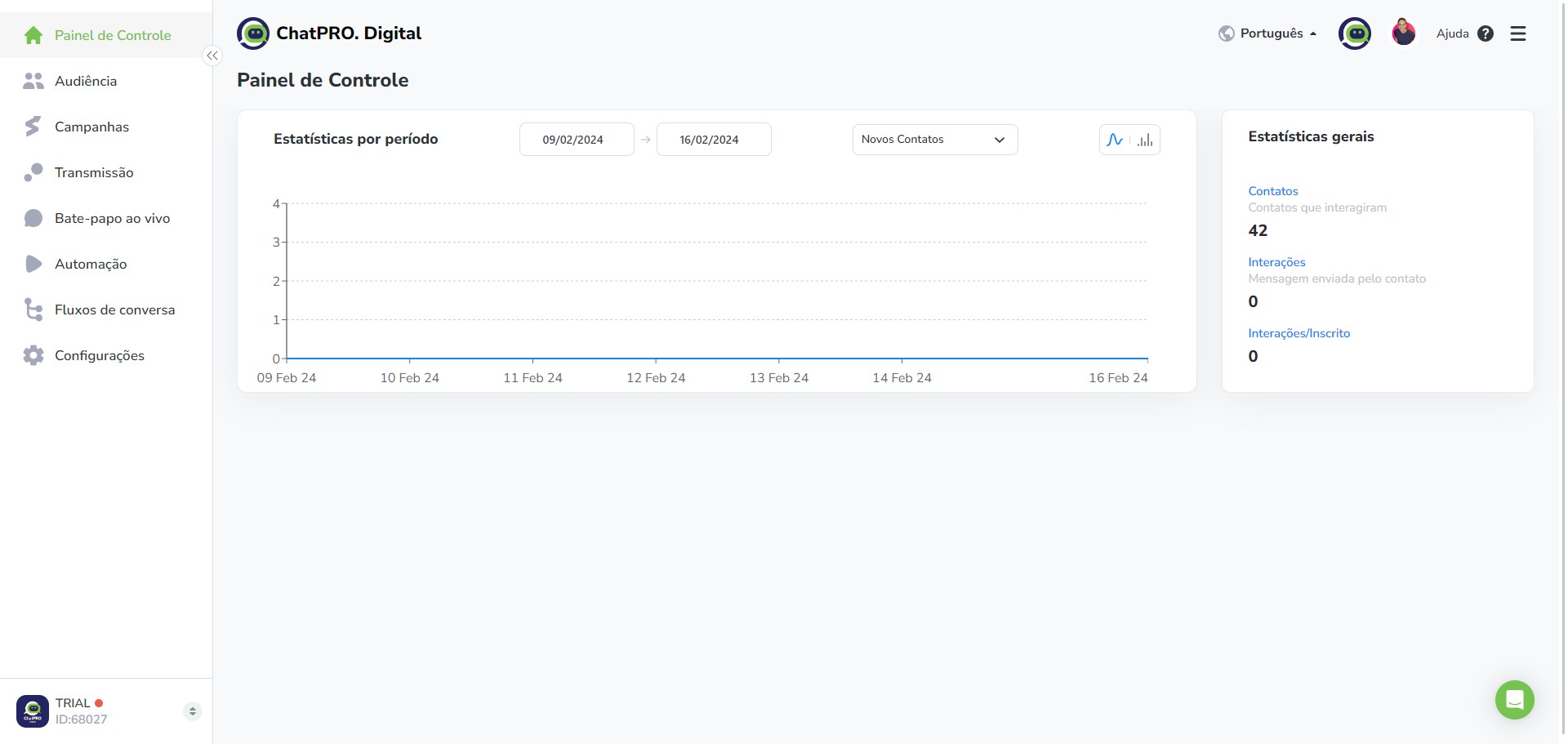The height and width of the screenshot is (744, 1568).
Task: Open Fluxos de conversa
Action: [106, 310]
